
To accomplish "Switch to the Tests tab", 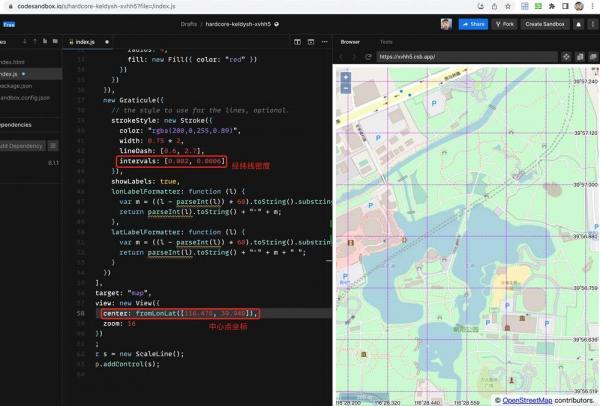I will pos(386,42).
